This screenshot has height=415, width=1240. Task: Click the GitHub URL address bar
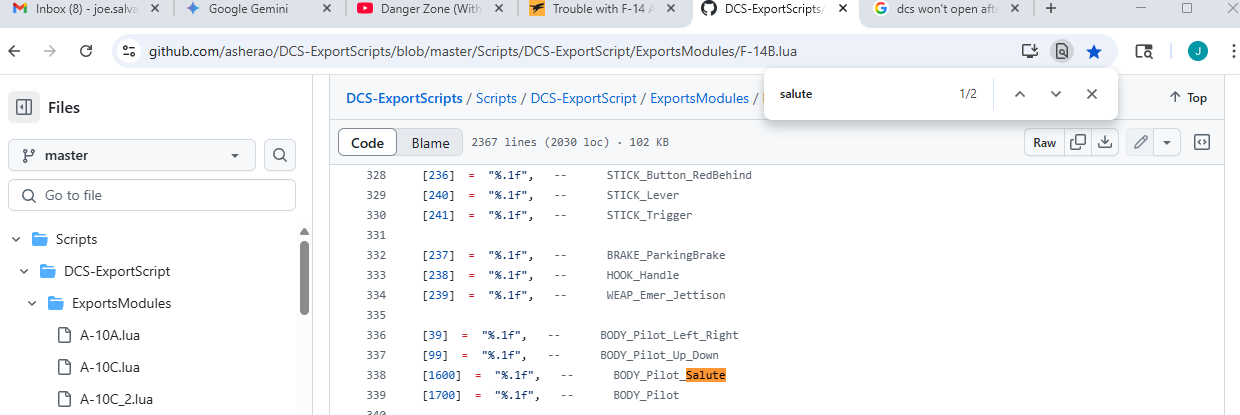(473, 50)
